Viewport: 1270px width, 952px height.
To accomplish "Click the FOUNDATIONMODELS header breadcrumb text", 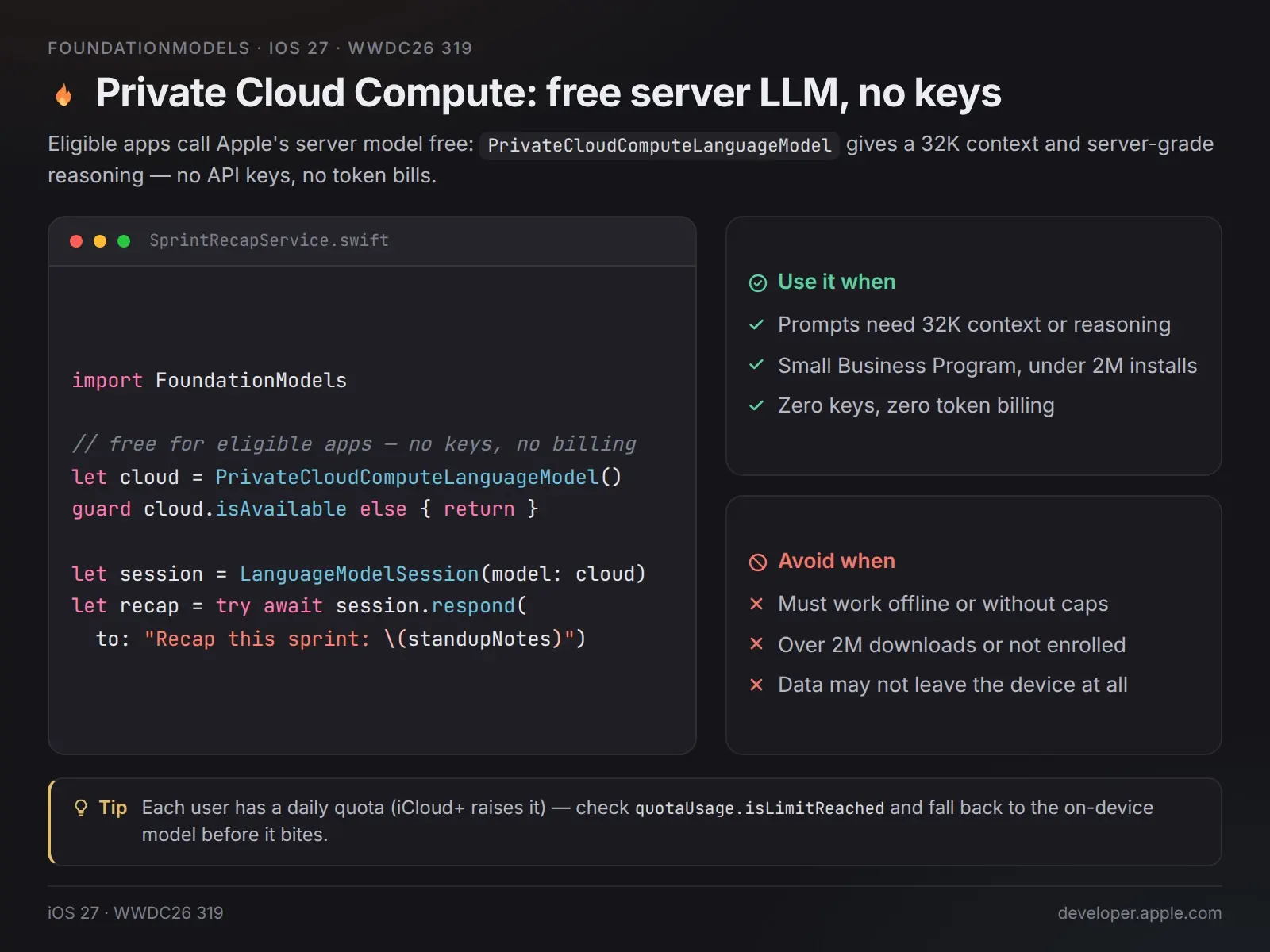I will (260, 48).
